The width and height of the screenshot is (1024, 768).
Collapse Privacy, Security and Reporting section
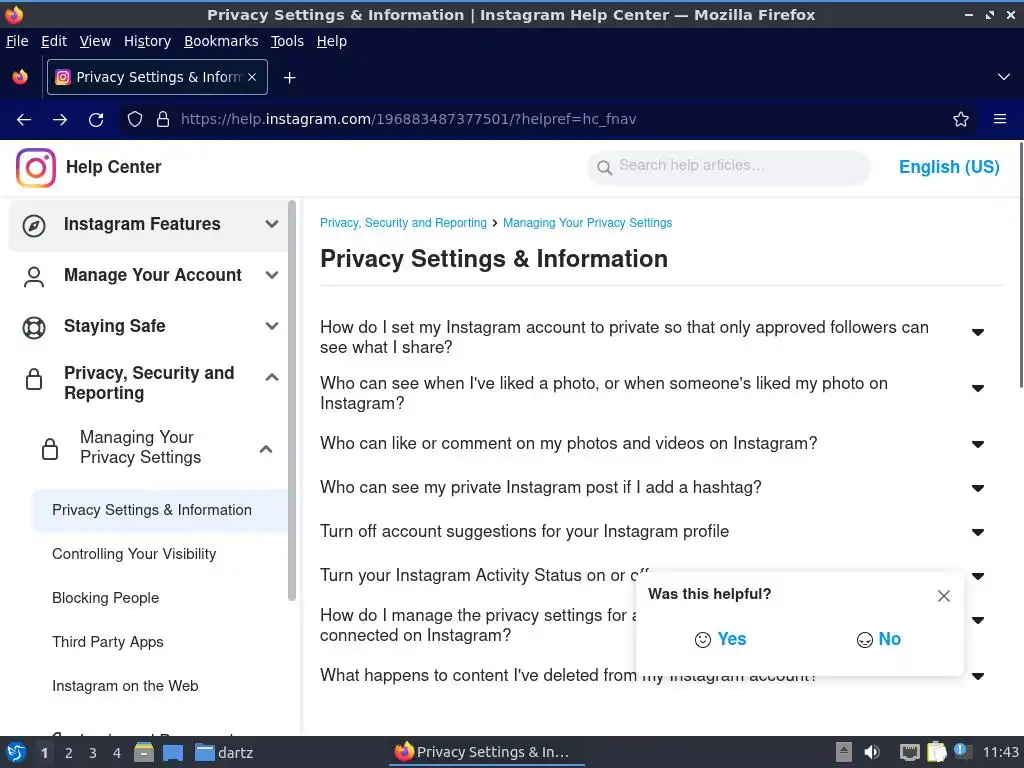point(272,377)
